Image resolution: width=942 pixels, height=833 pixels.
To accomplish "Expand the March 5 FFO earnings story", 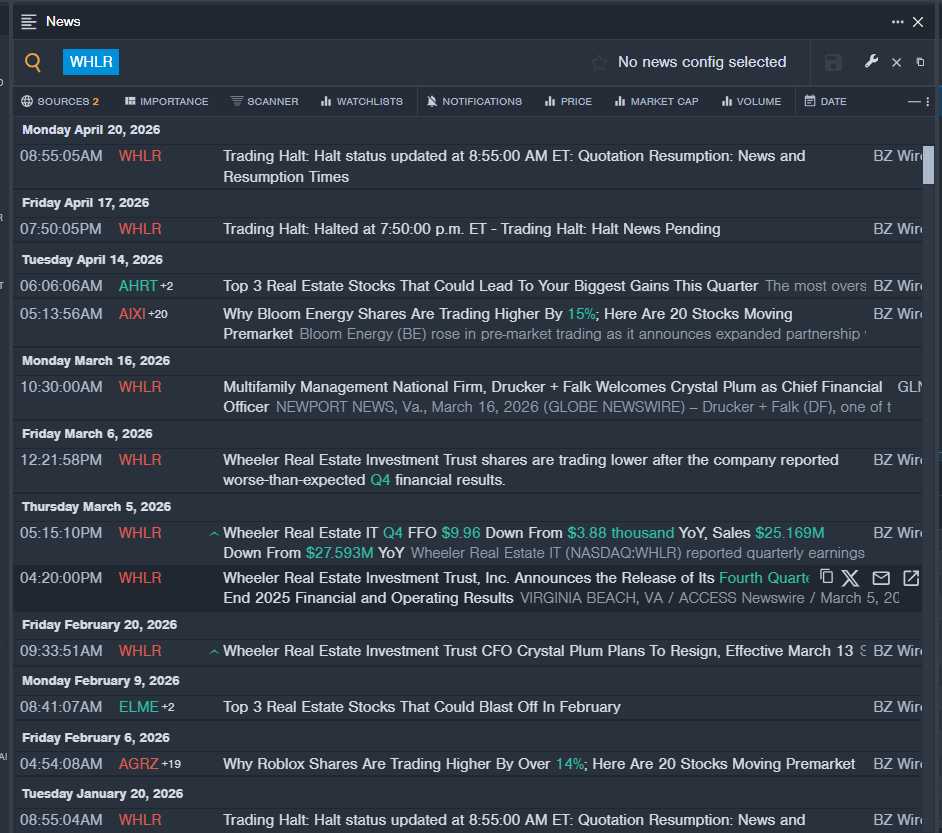I will tap(214, 534).
